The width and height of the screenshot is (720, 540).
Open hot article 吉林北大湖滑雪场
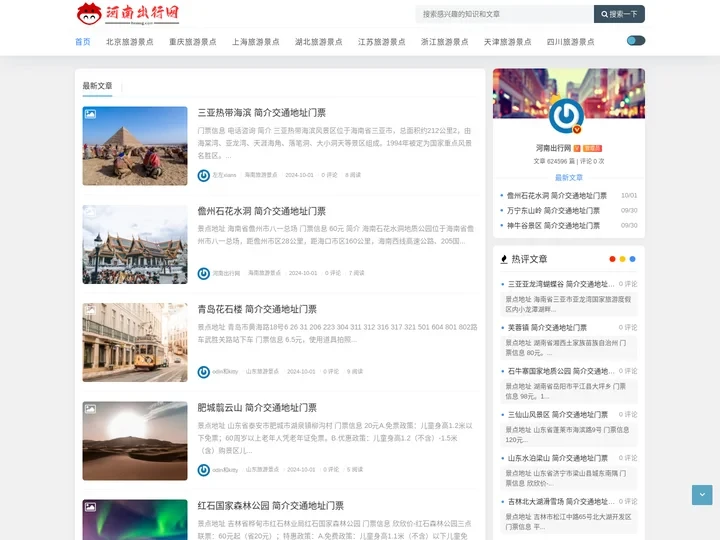[x=561, y=502]
